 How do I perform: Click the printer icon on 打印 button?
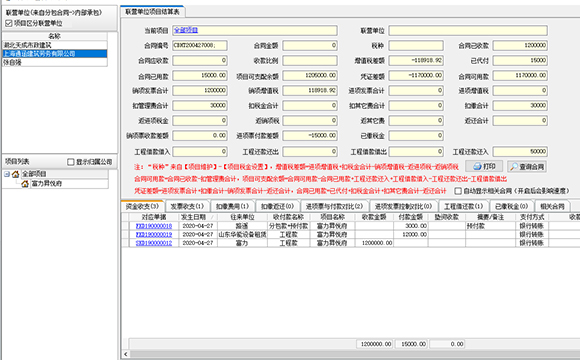pyautogui.click(x=477, y=166)
